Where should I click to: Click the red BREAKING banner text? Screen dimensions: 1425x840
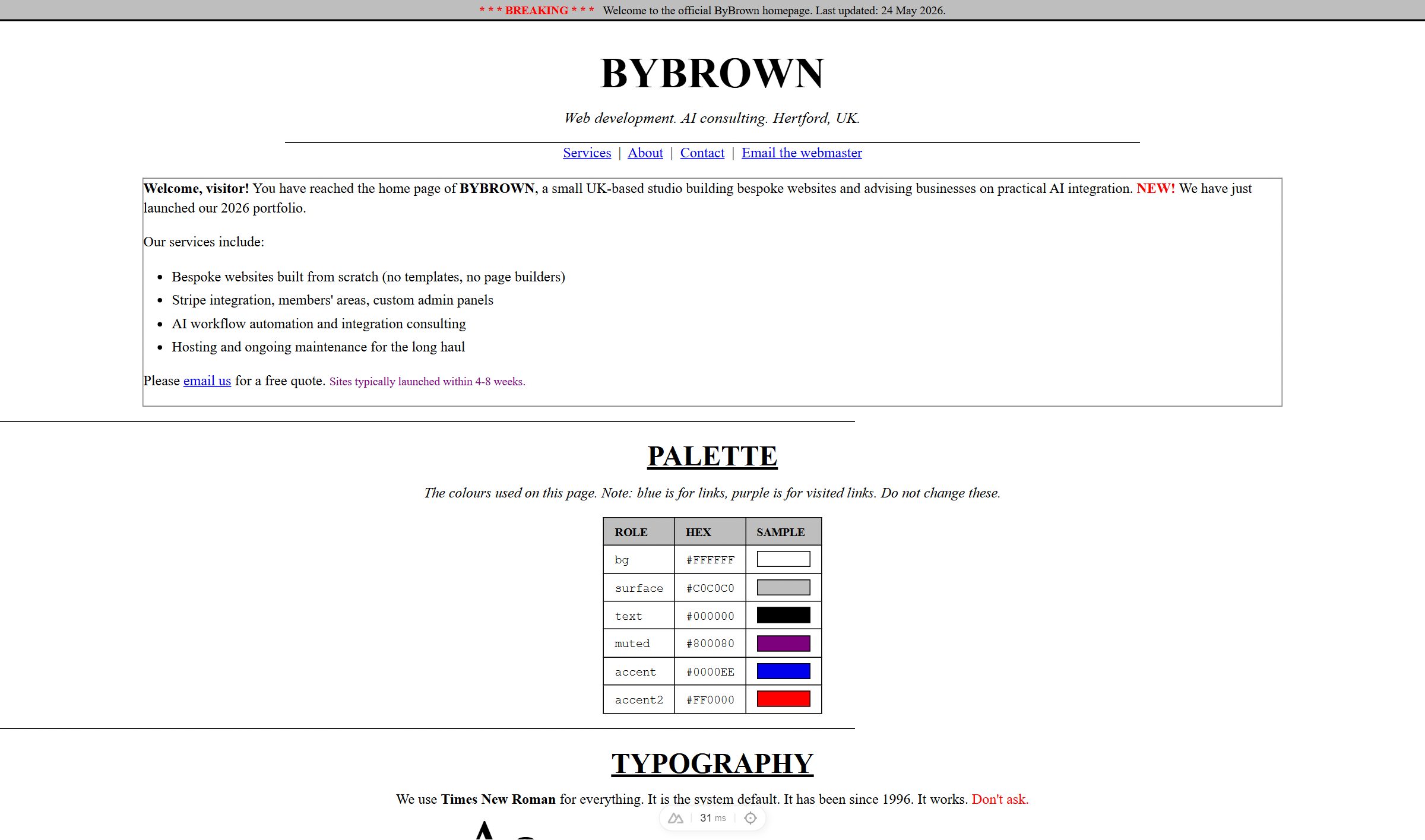click(x=537, y=10)
